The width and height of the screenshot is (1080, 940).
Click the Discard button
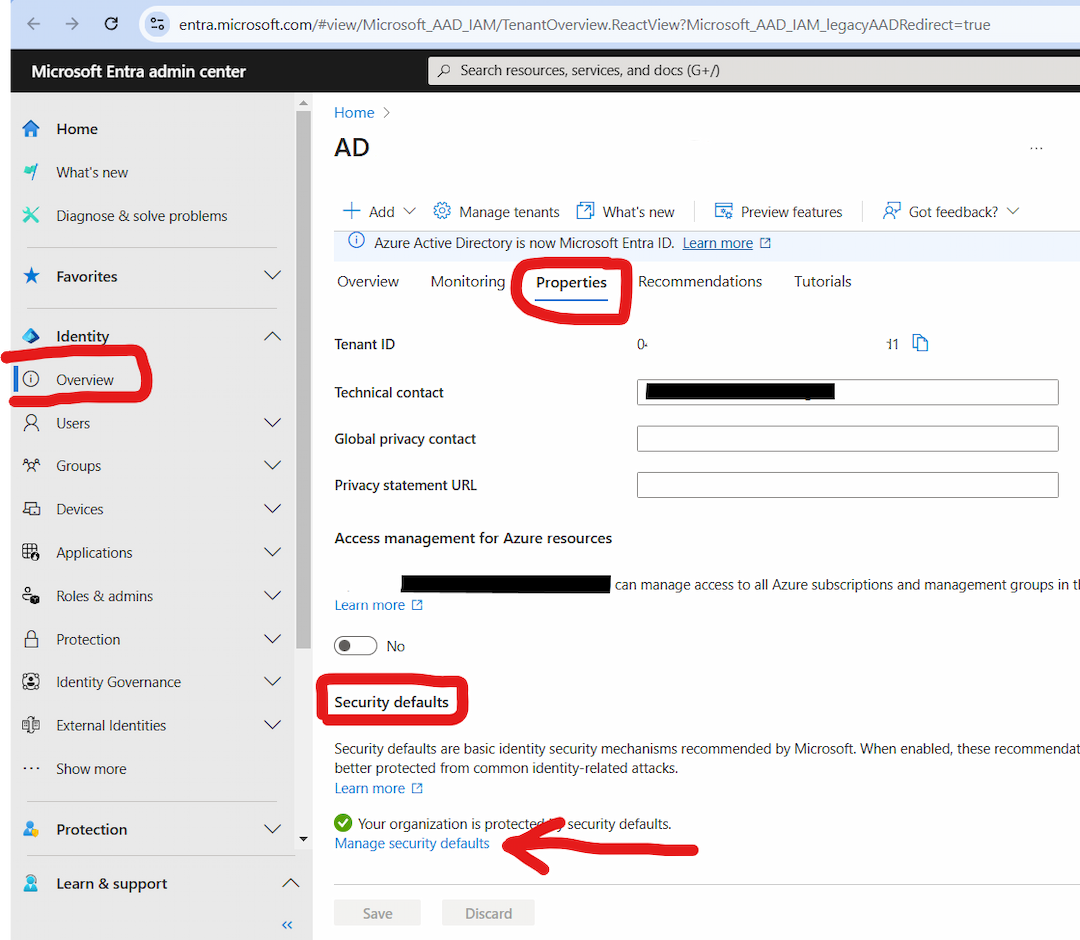[488, 913]
